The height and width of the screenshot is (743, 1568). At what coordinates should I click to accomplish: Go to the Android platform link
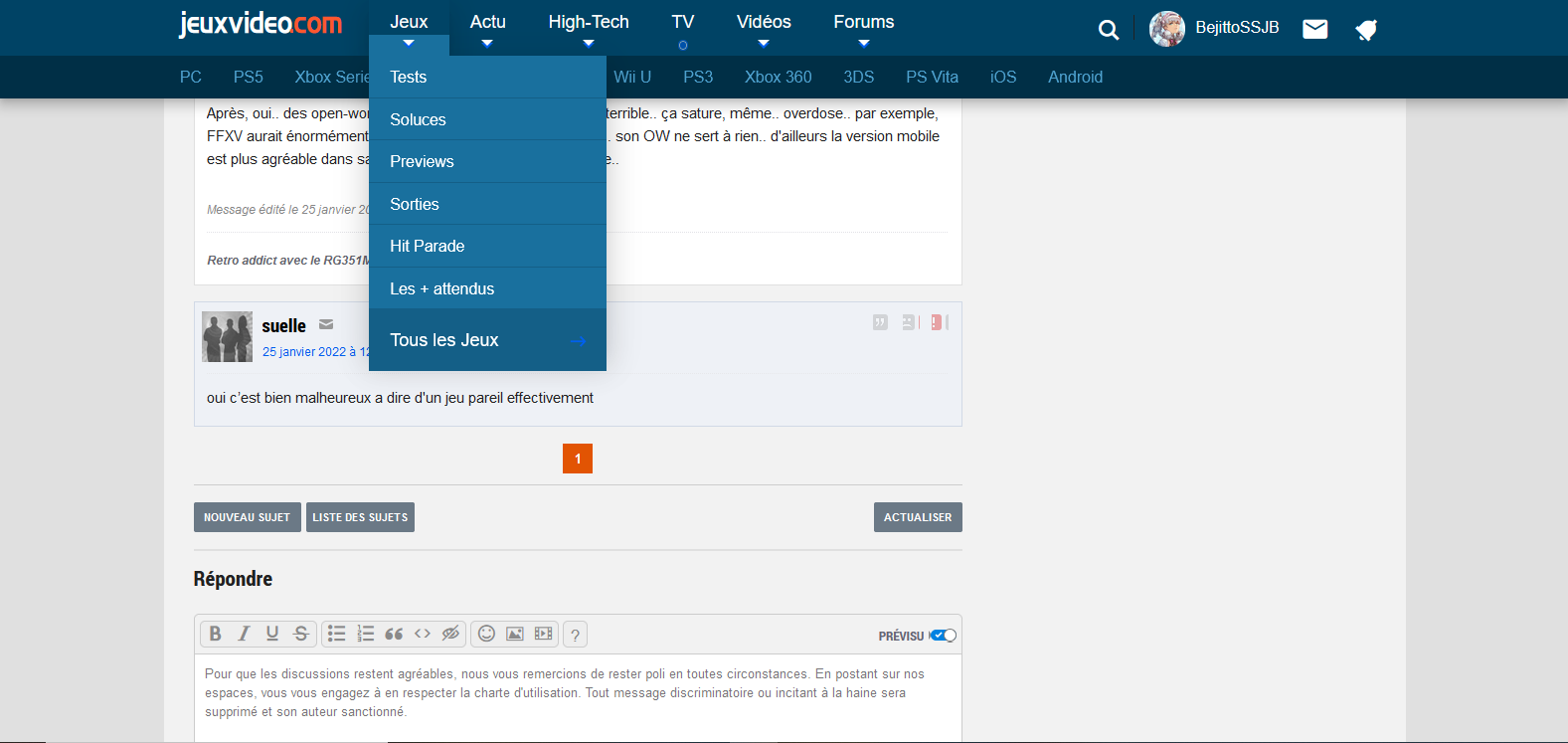tap(1076, 77)
